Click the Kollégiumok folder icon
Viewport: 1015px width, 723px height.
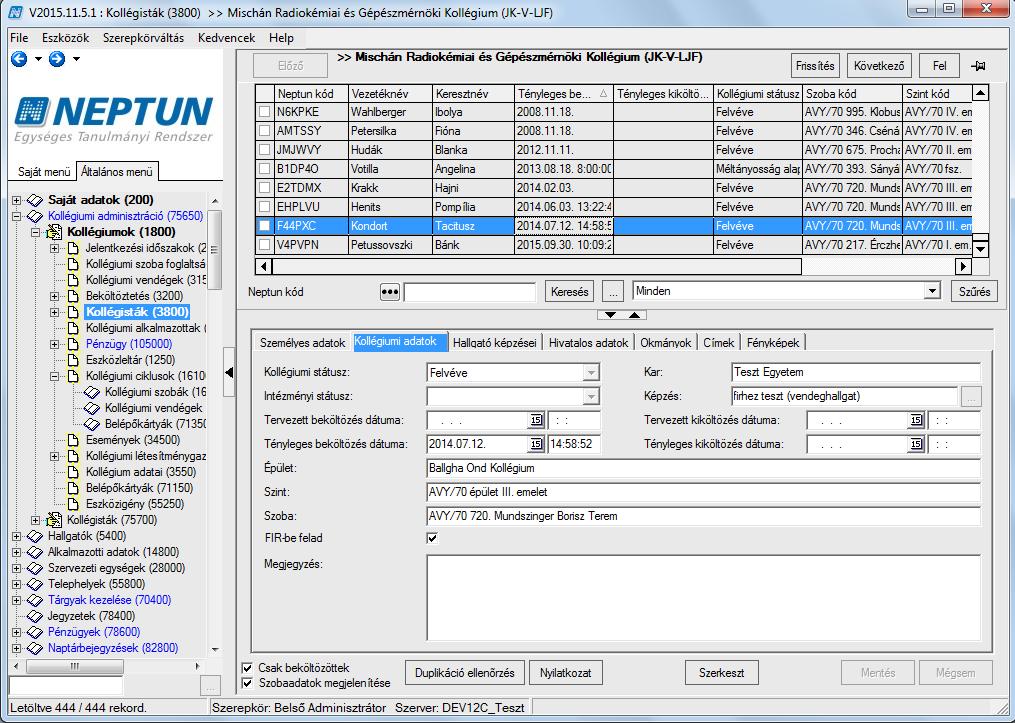pyautogui.click(x=54, y=232)
